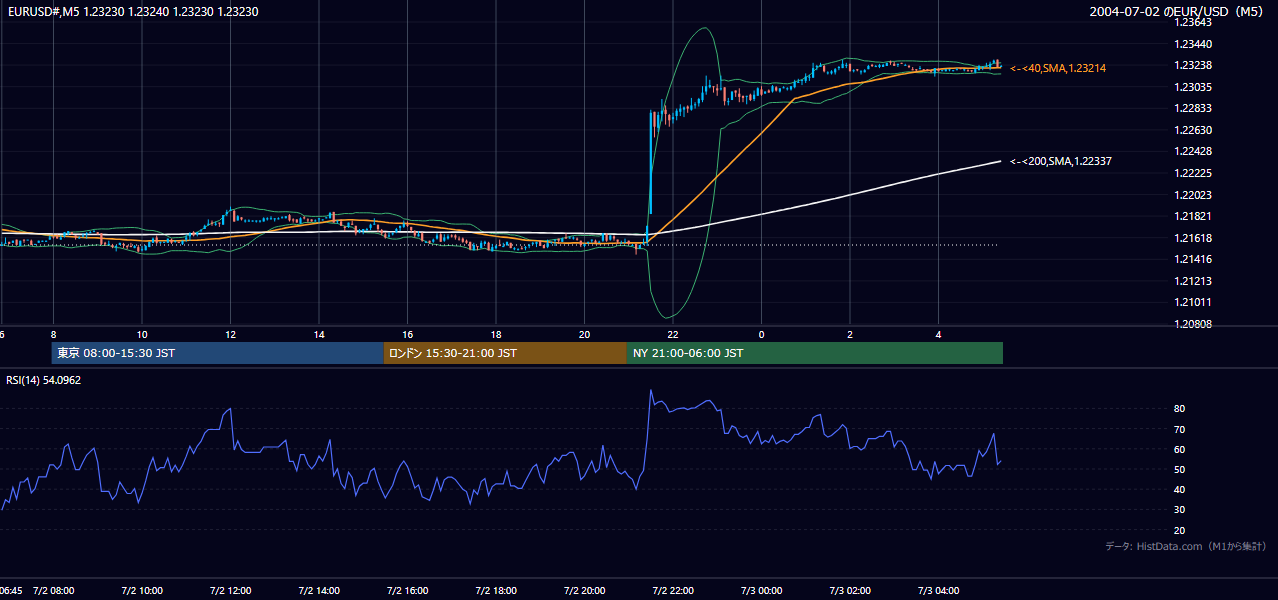The image size is (1278, 600).
Task: Click the bottom date label 7/2 22:00
Action: pos(673,590)
